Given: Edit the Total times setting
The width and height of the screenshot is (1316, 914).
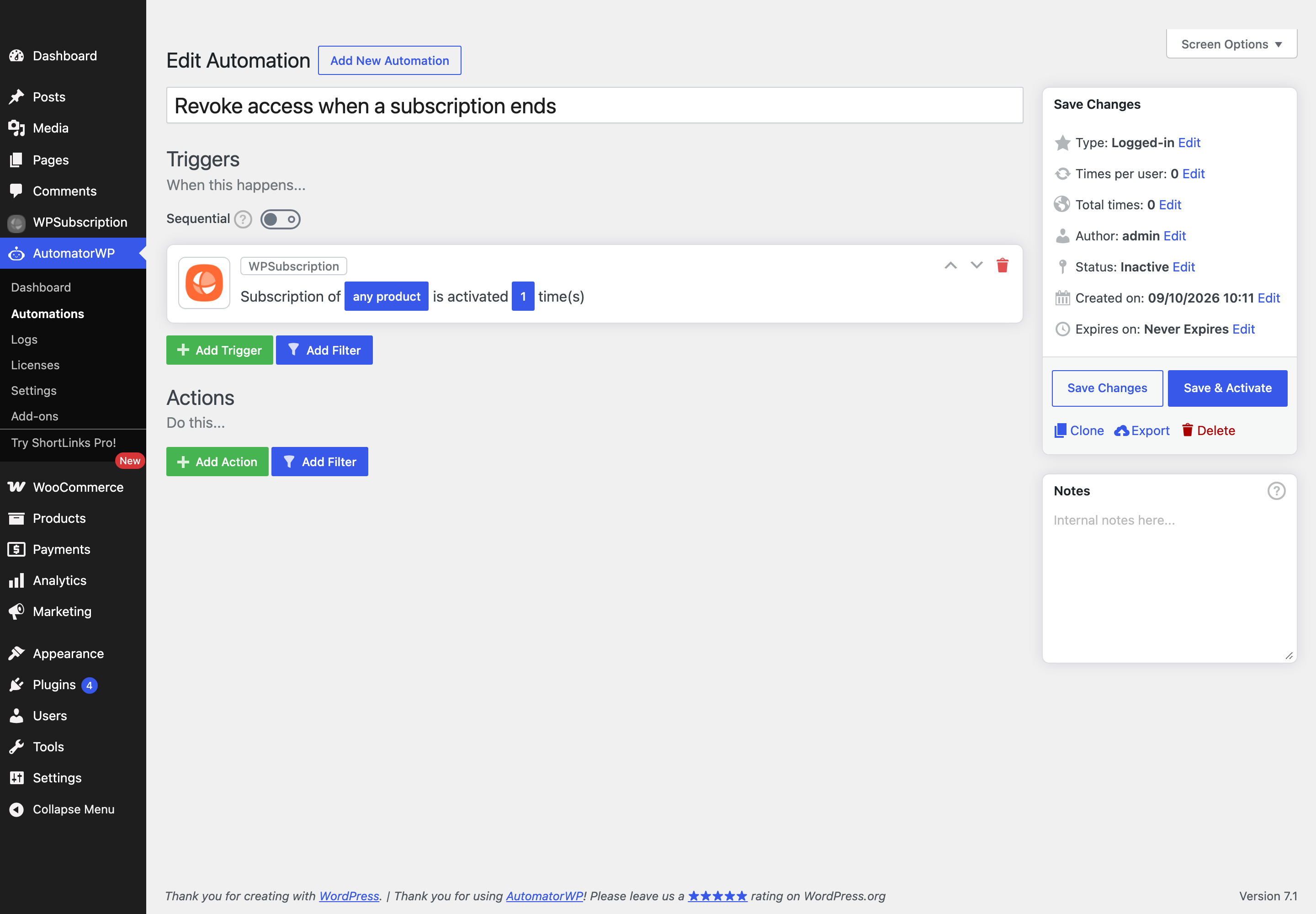Looking at the screenshot, I should [1170, 205].
